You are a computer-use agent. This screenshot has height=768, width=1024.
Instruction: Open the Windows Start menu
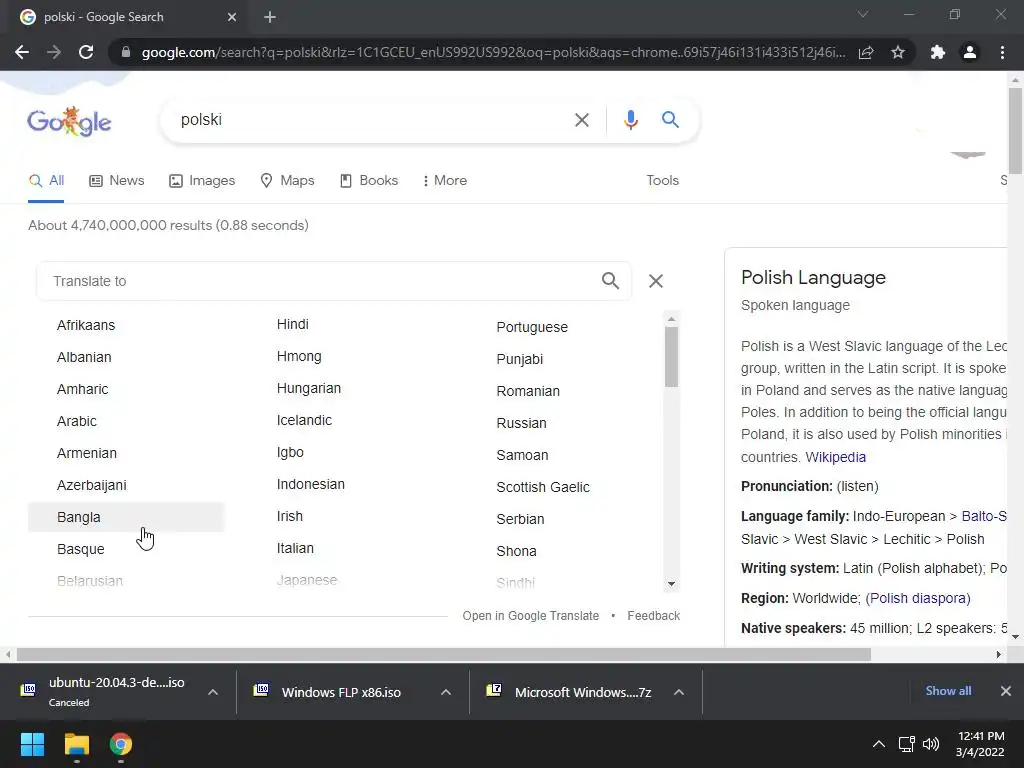[32, 744]
